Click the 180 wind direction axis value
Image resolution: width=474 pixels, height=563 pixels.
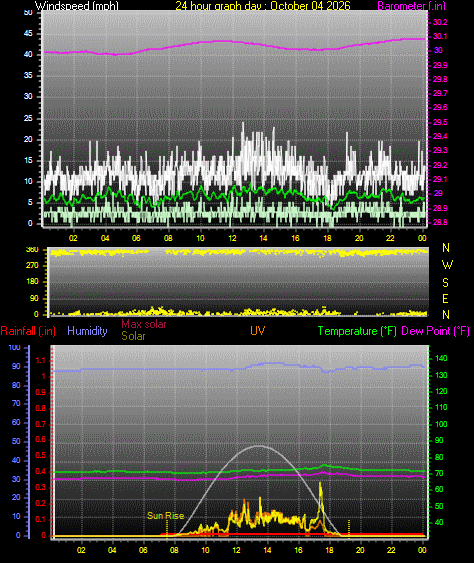click(x=32, y=282)
